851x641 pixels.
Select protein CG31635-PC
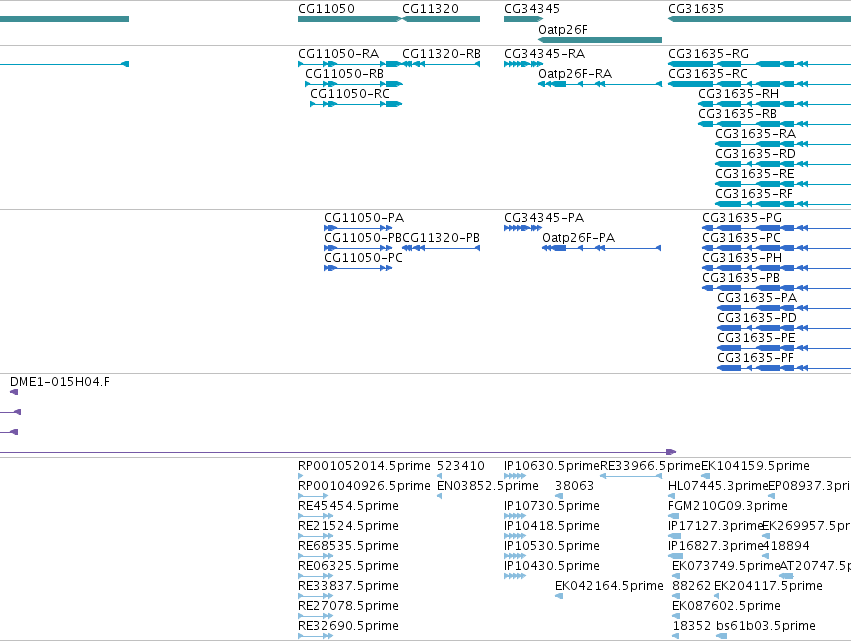click(x=741, y=238)
